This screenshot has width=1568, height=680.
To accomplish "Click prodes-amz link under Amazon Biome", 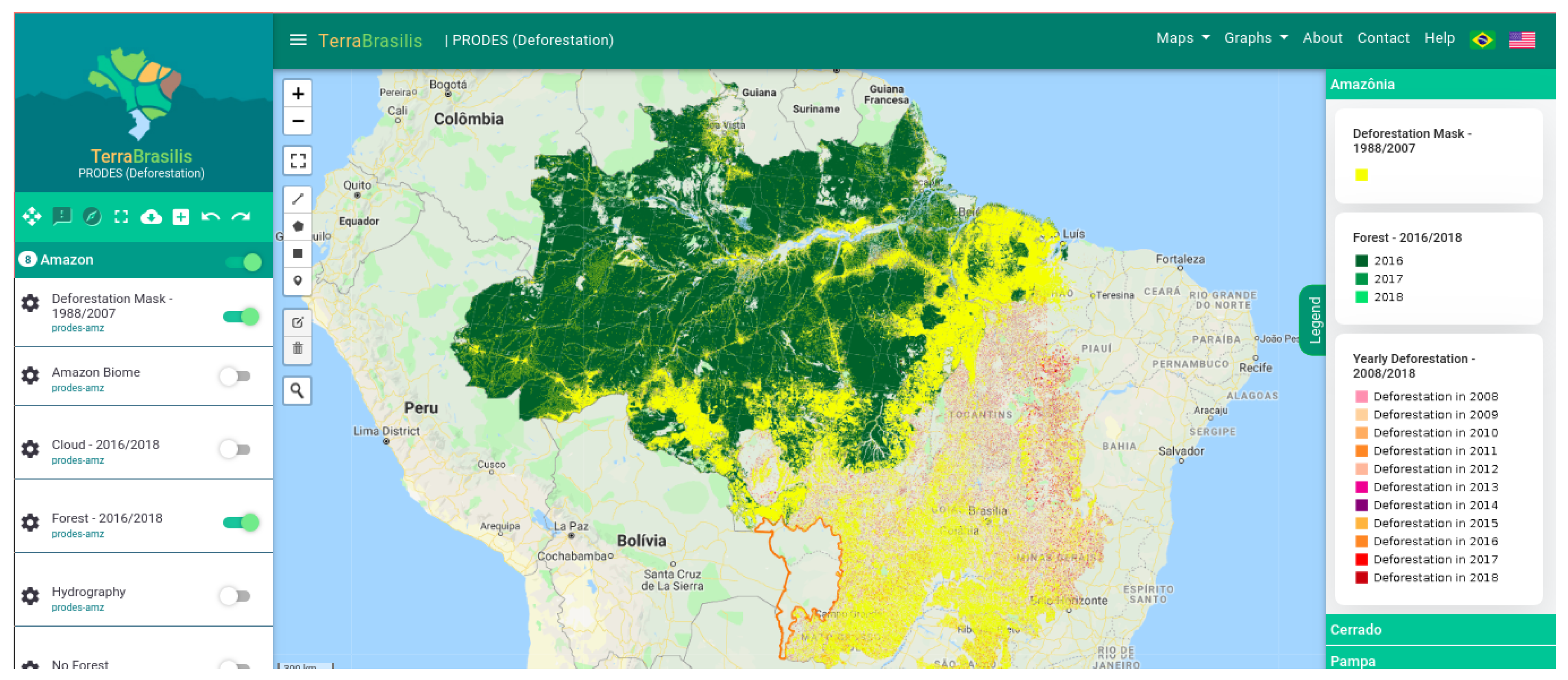I will coord(78,388).
